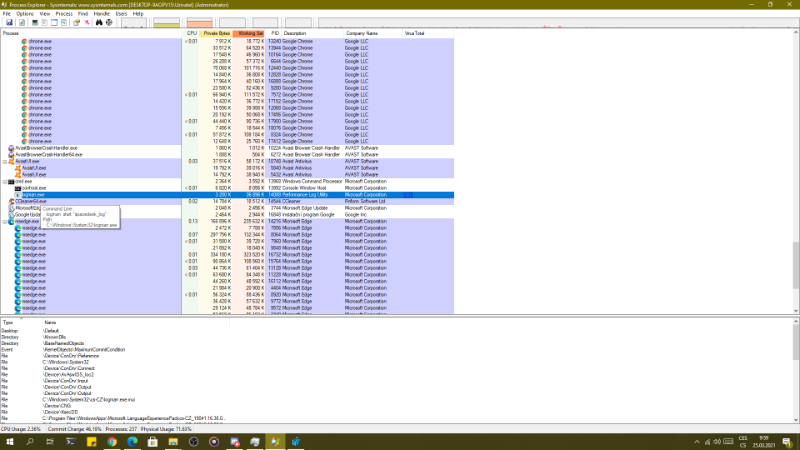
Task: Select the AvastBrowserCrashHandler.exe process row
Action: (227, 148)
